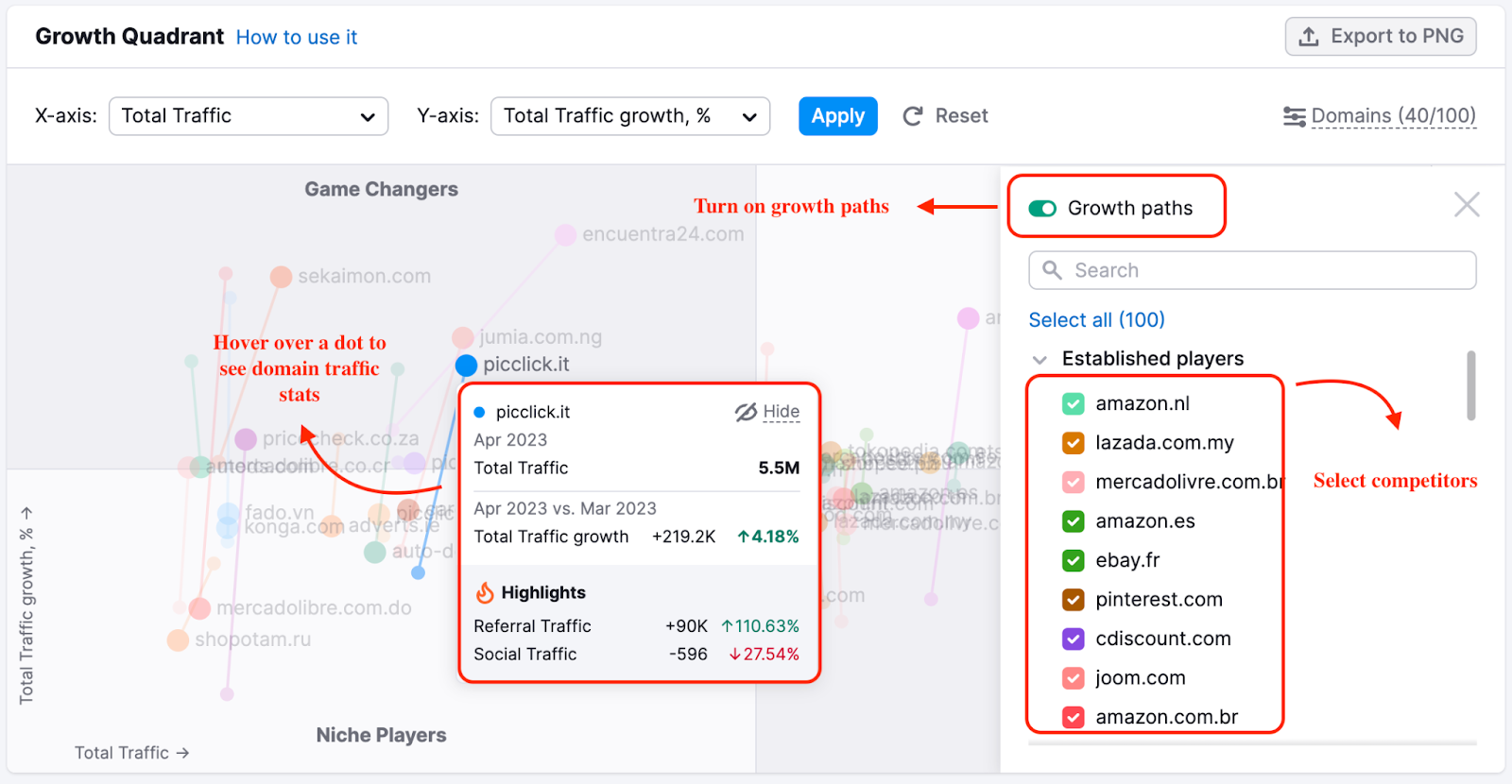Collapse the Established players group
This screenshot has width=1512, height=784.
1039,360
